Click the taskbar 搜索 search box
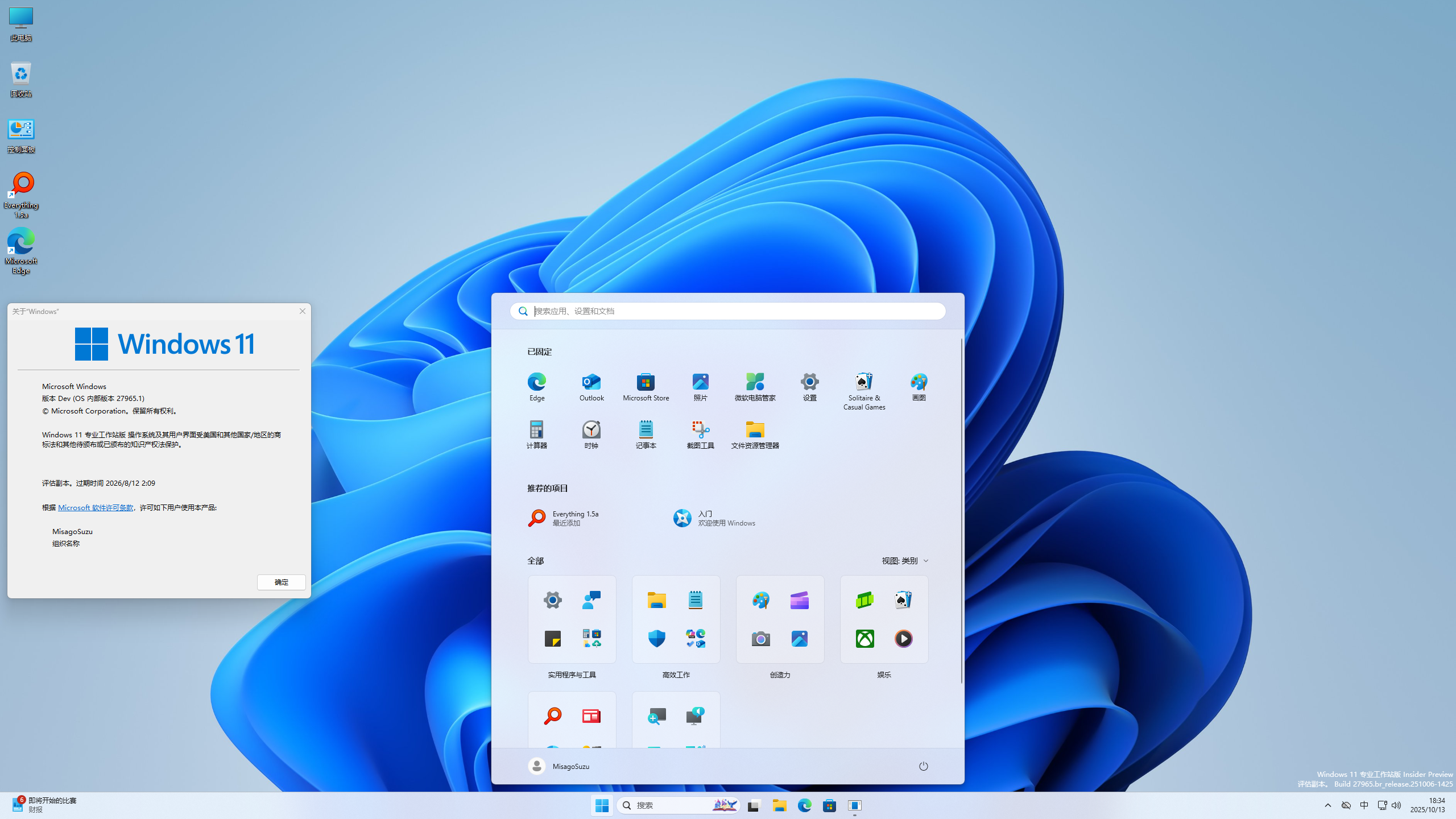1456x819 pixels. coord(678,805)
